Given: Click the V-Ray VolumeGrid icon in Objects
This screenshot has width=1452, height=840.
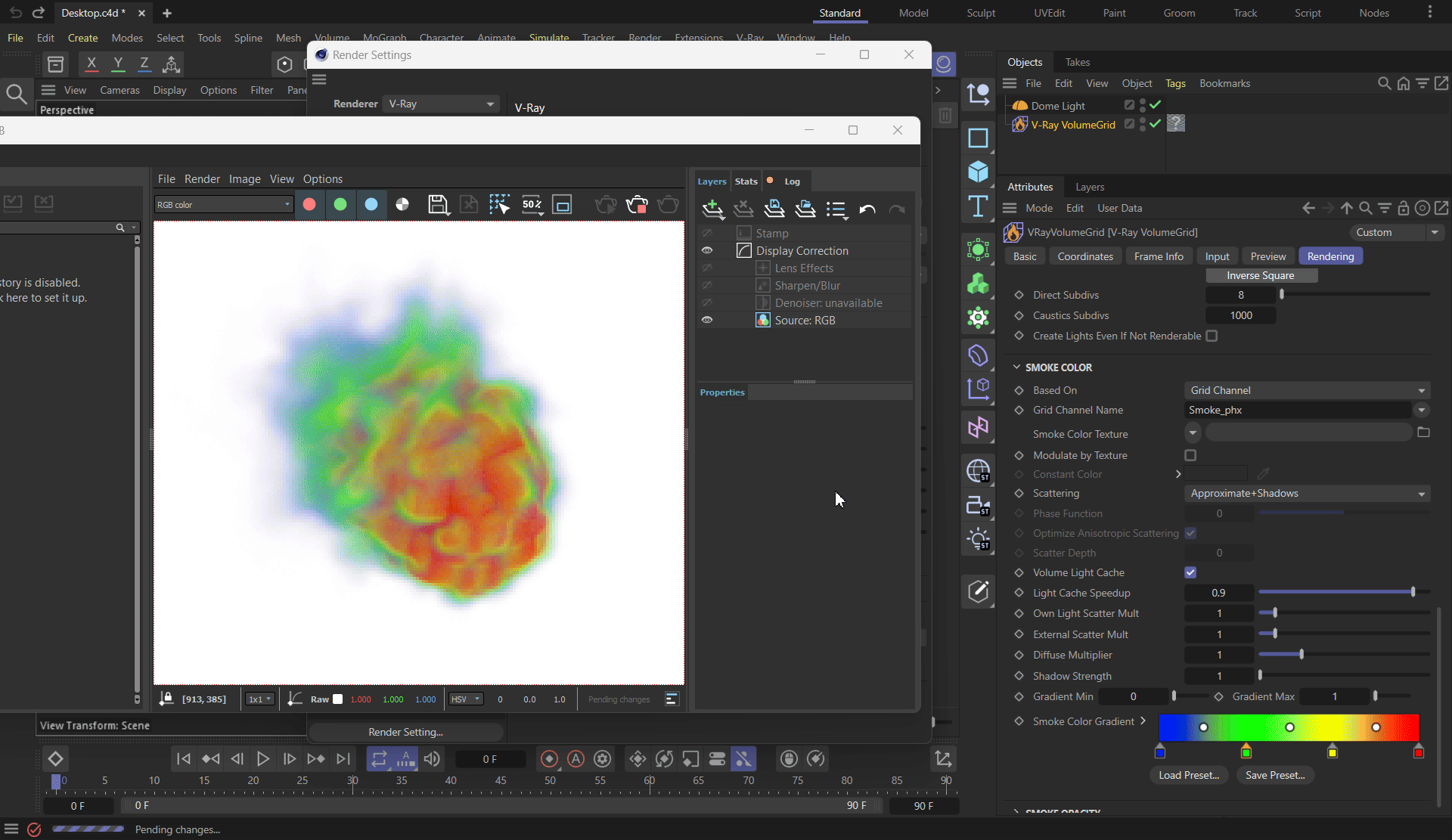Looking at the screenshot, I should (1020, 124).
